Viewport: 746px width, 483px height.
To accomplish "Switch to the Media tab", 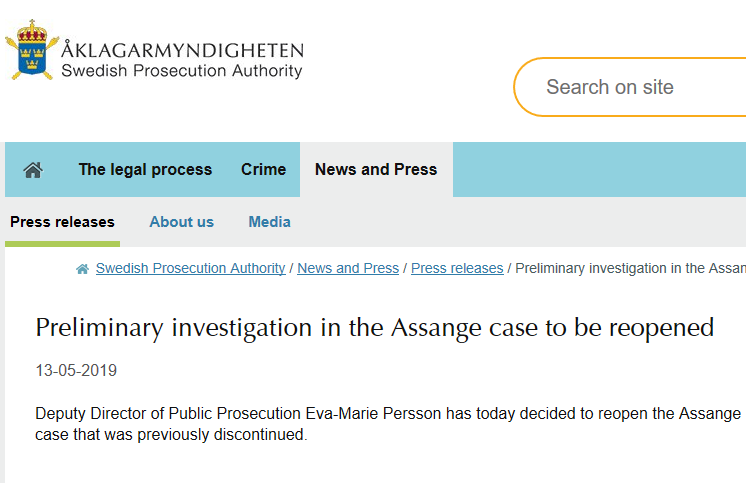I will pyautogui.click(x=269, y=222).
